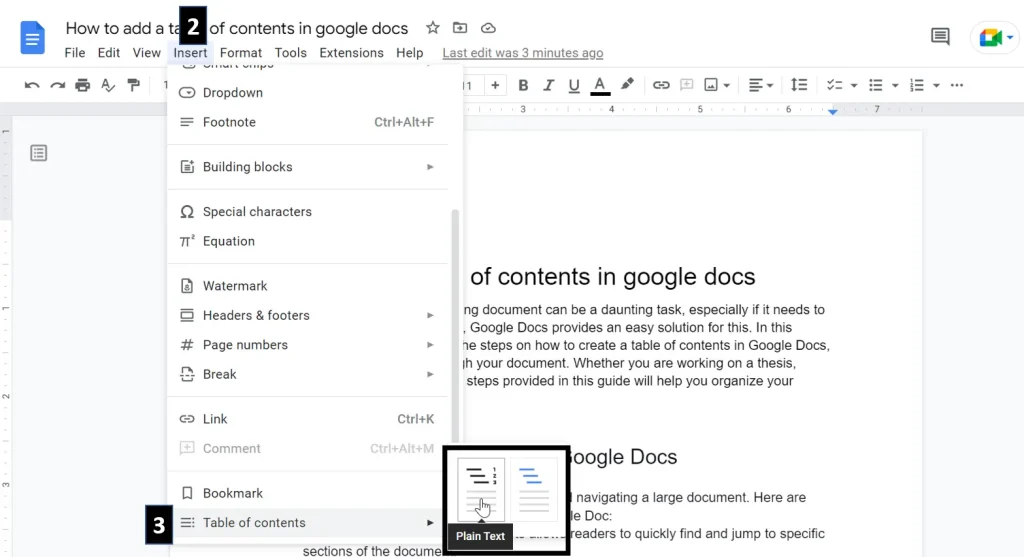Open the Google Docs home icon
Viewport: 1024px width, 557px height.
pos(32,37)
